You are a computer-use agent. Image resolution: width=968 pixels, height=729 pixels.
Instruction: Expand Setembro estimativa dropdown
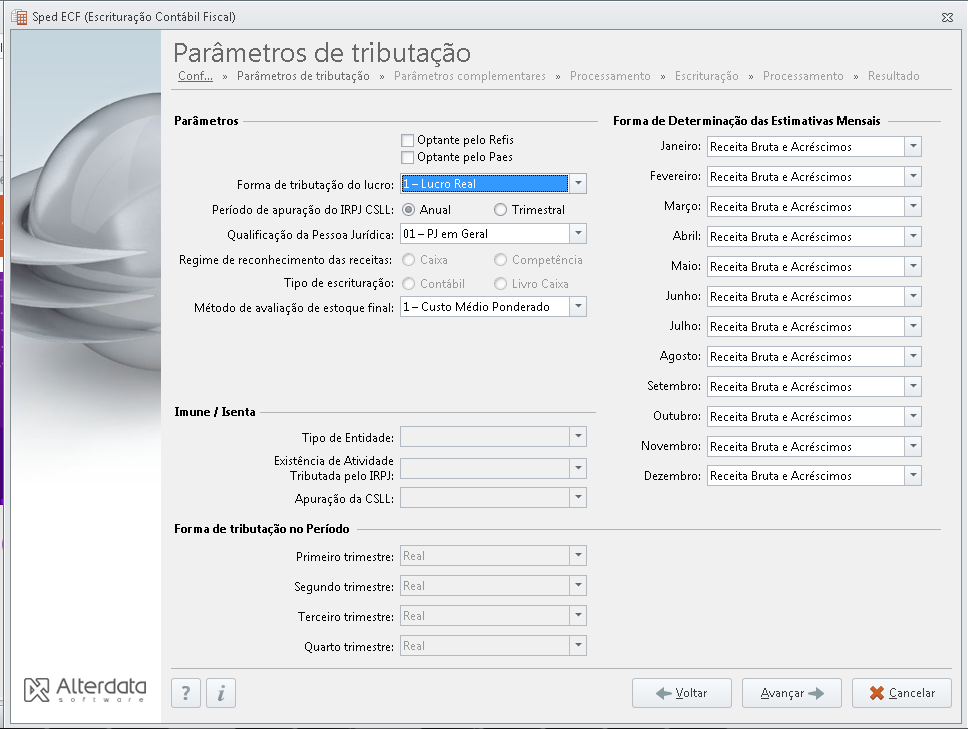tap(913, 386)
